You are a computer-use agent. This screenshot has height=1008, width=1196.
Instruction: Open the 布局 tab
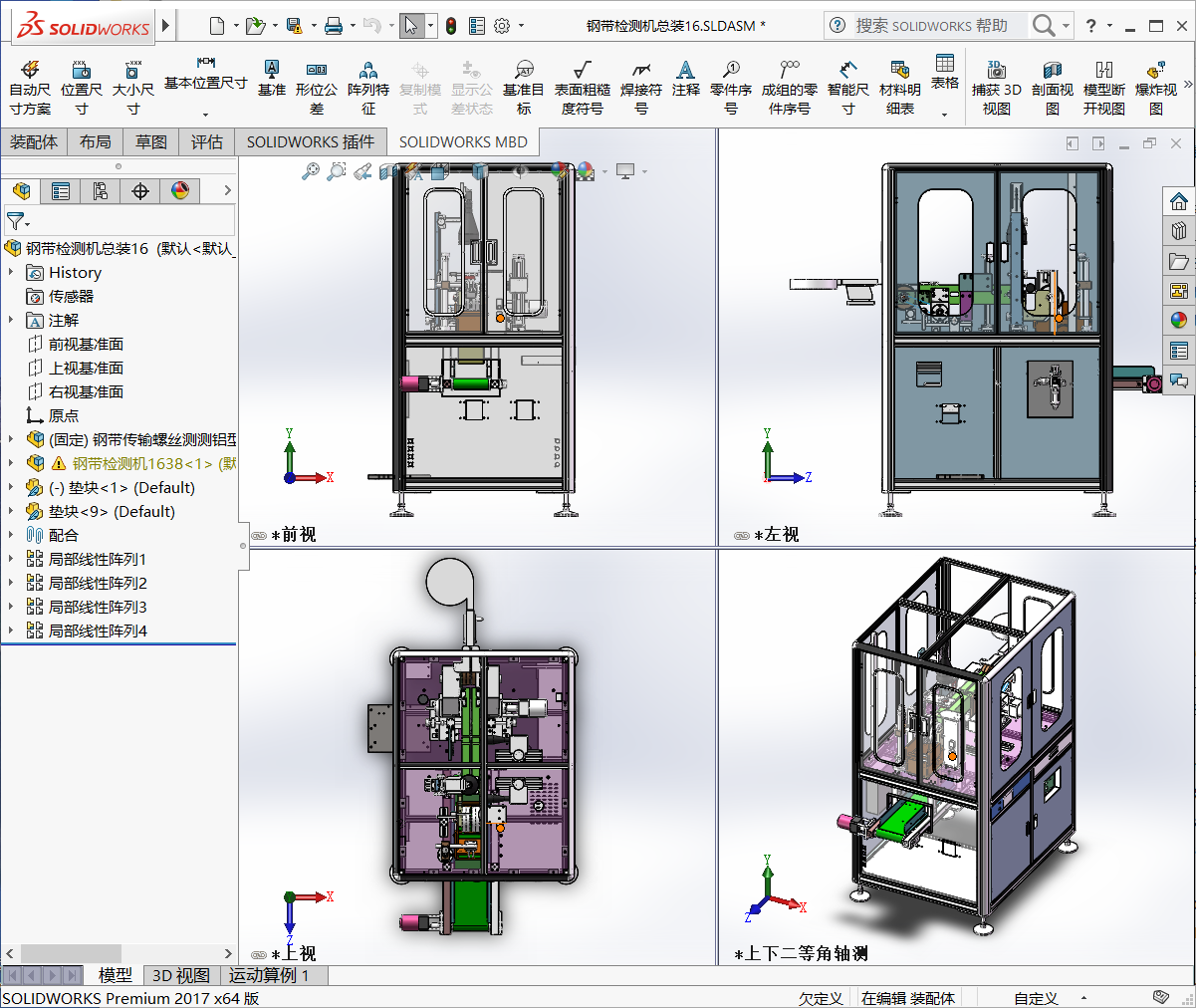point(96,141)
